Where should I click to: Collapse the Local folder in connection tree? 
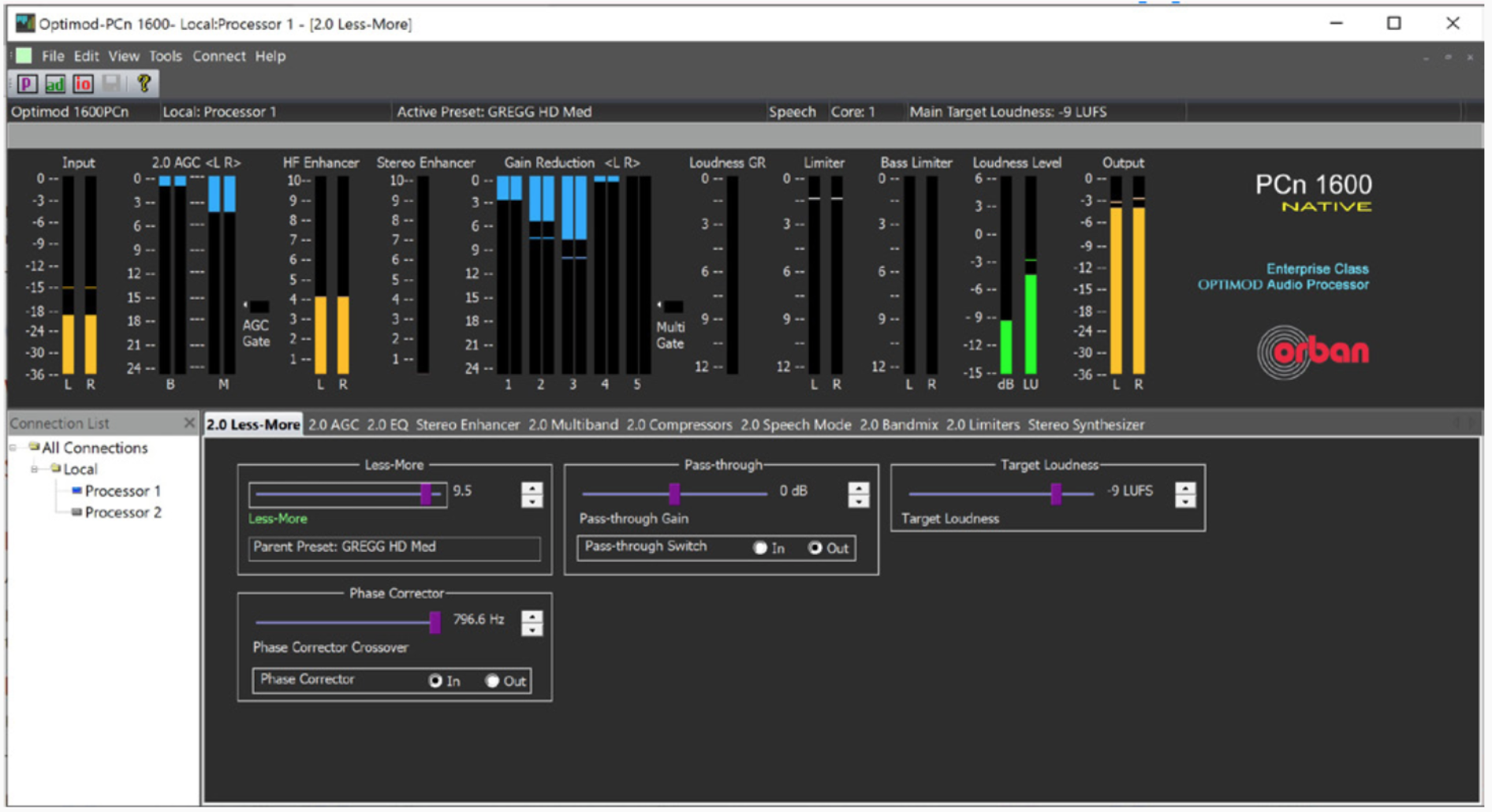[x=35, y=469]
